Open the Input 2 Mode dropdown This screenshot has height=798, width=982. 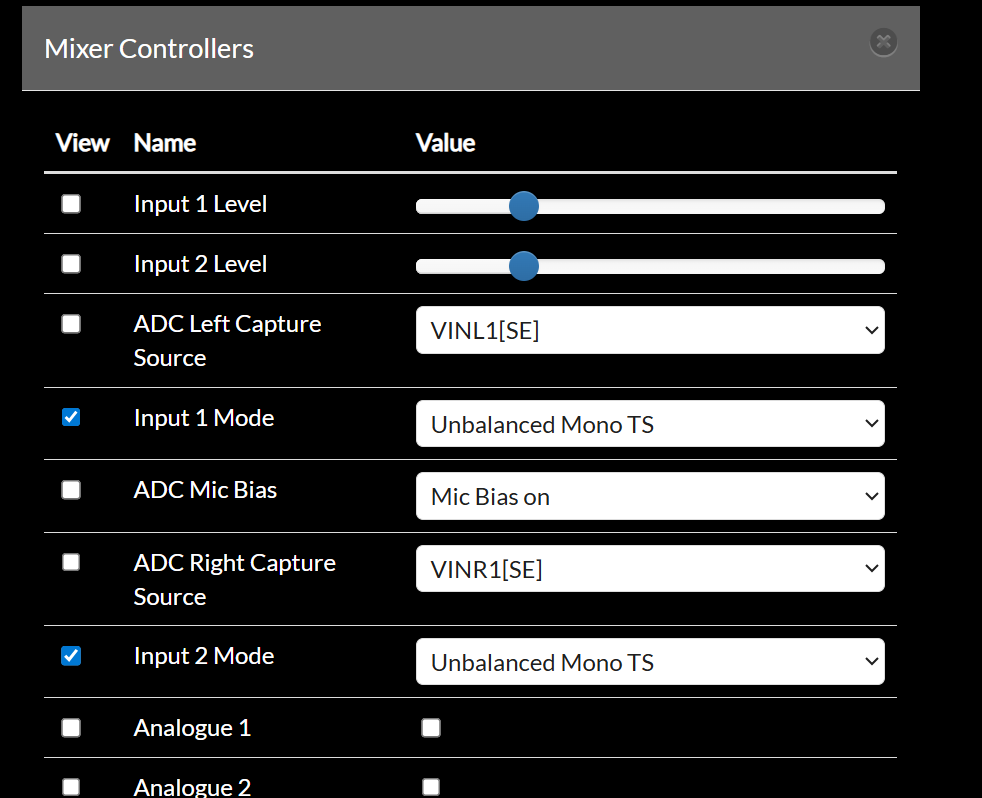pyautogui.click(x=650, y=662)
